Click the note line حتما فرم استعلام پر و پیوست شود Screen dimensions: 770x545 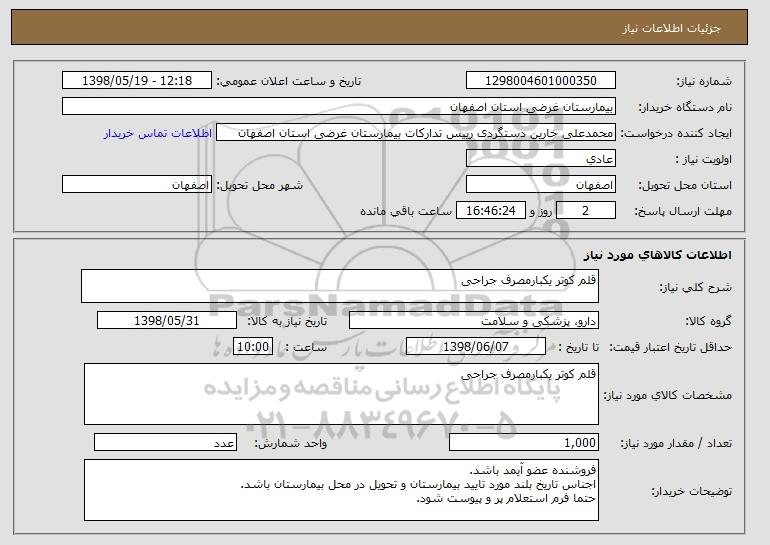click(506, 499)
